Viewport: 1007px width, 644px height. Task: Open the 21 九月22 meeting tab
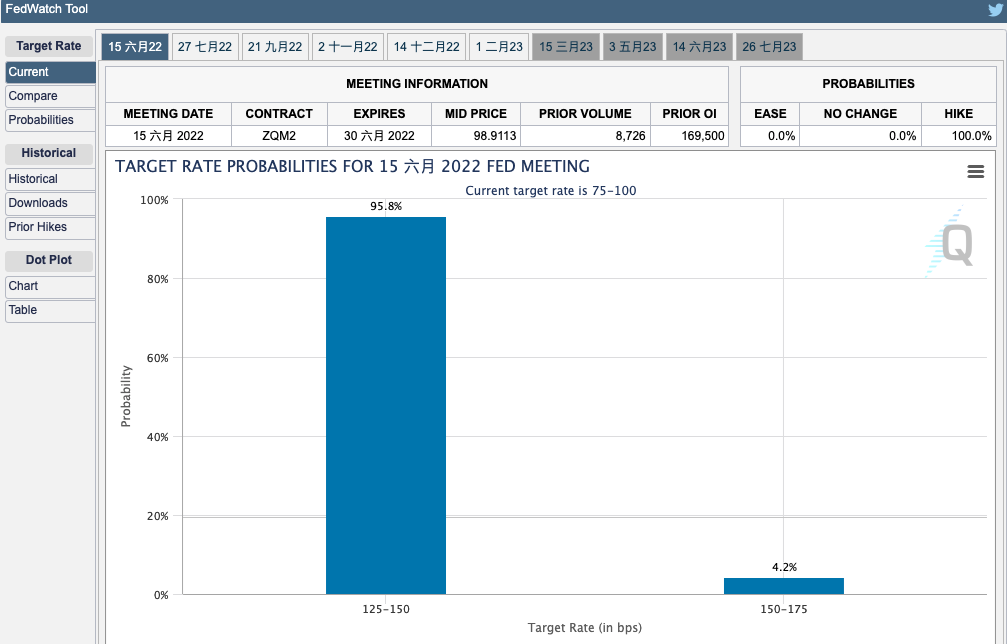click(x=275, y=47)
